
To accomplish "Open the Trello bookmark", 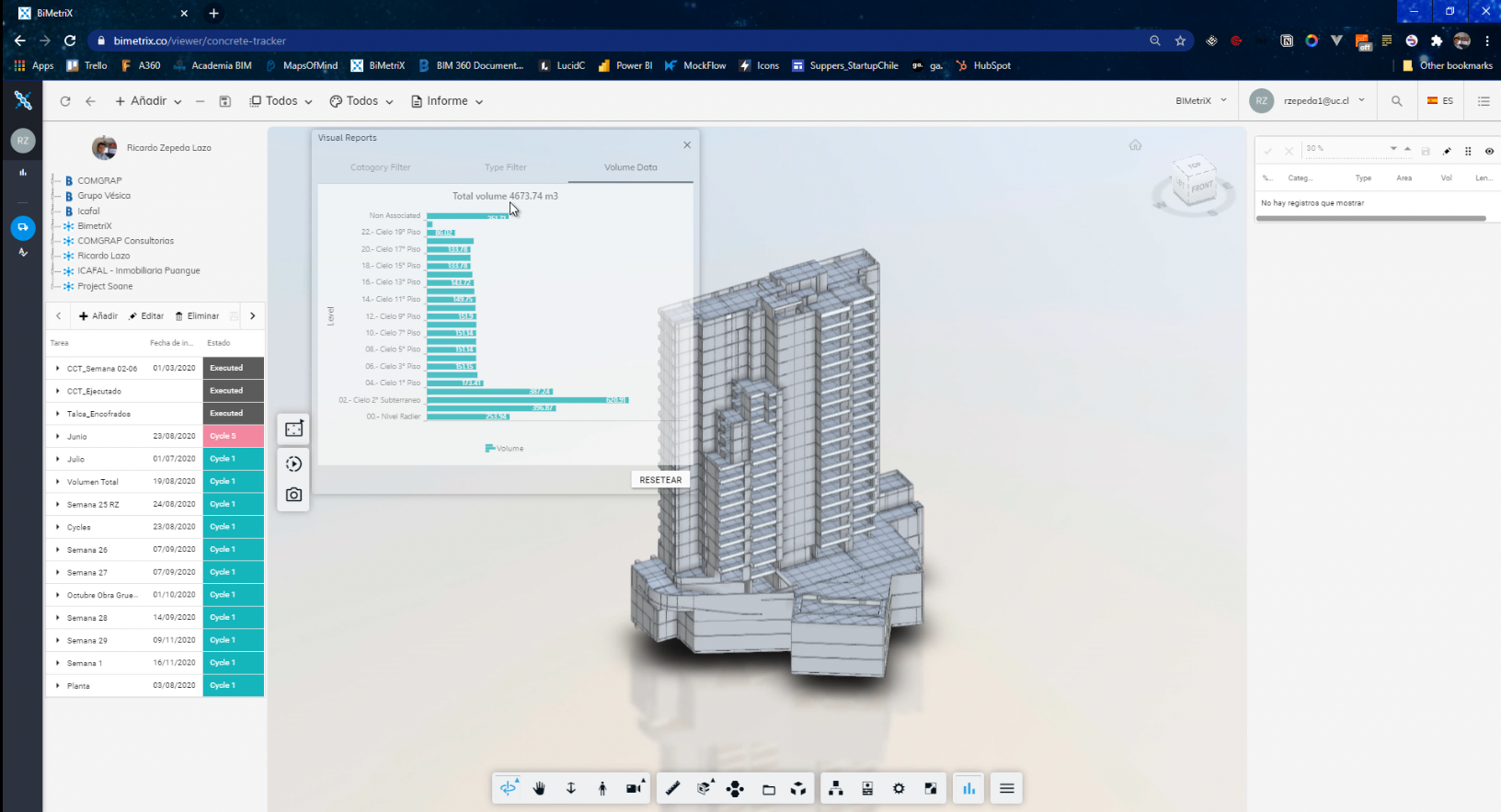I will (x=87, y=65).
